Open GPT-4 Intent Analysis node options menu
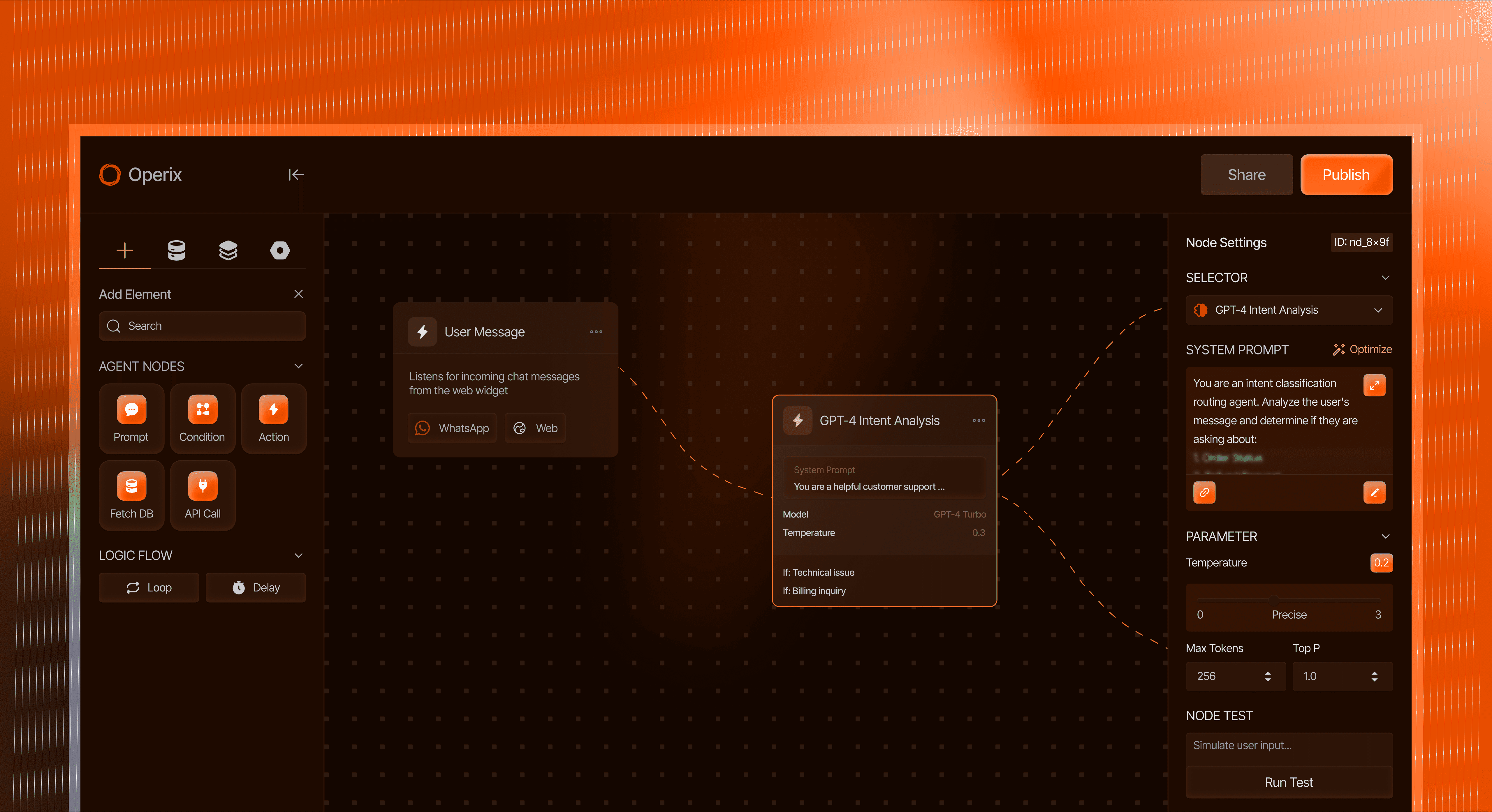The width and height of the screenshot is (1492, 812). tap(979, 421)
